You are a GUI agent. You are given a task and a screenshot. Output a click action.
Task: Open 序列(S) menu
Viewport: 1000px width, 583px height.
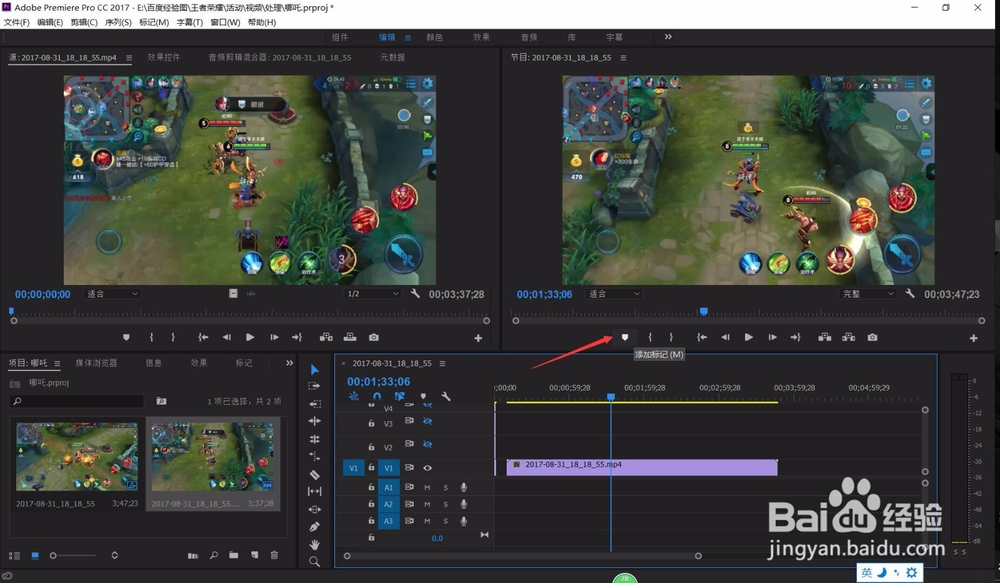(x=118, y=22)
